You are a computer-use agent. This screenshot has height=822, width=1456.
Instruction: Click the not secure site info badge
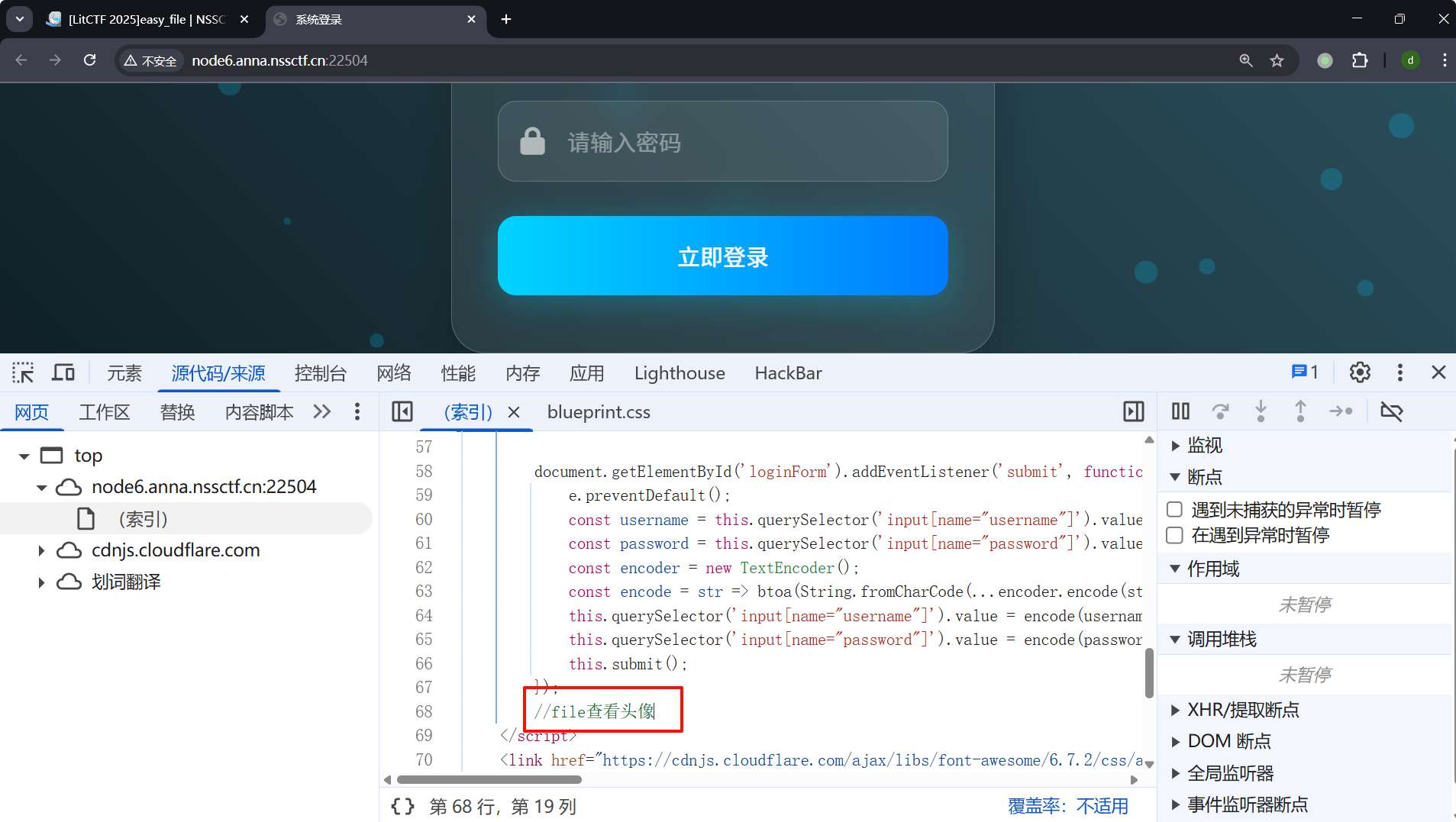click(150, 60)
